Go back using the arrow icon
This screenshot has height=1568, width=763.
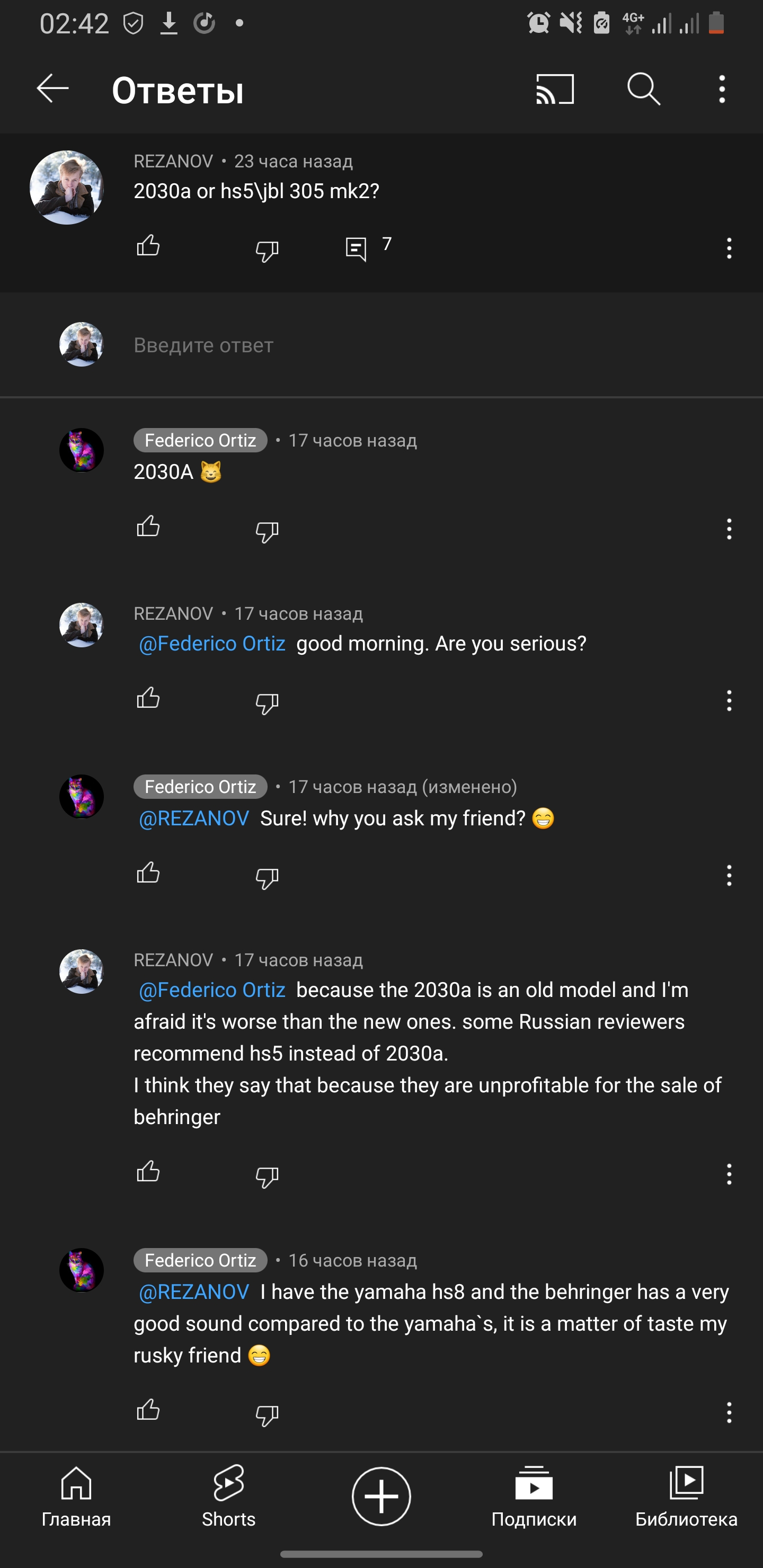click(52, 90)
